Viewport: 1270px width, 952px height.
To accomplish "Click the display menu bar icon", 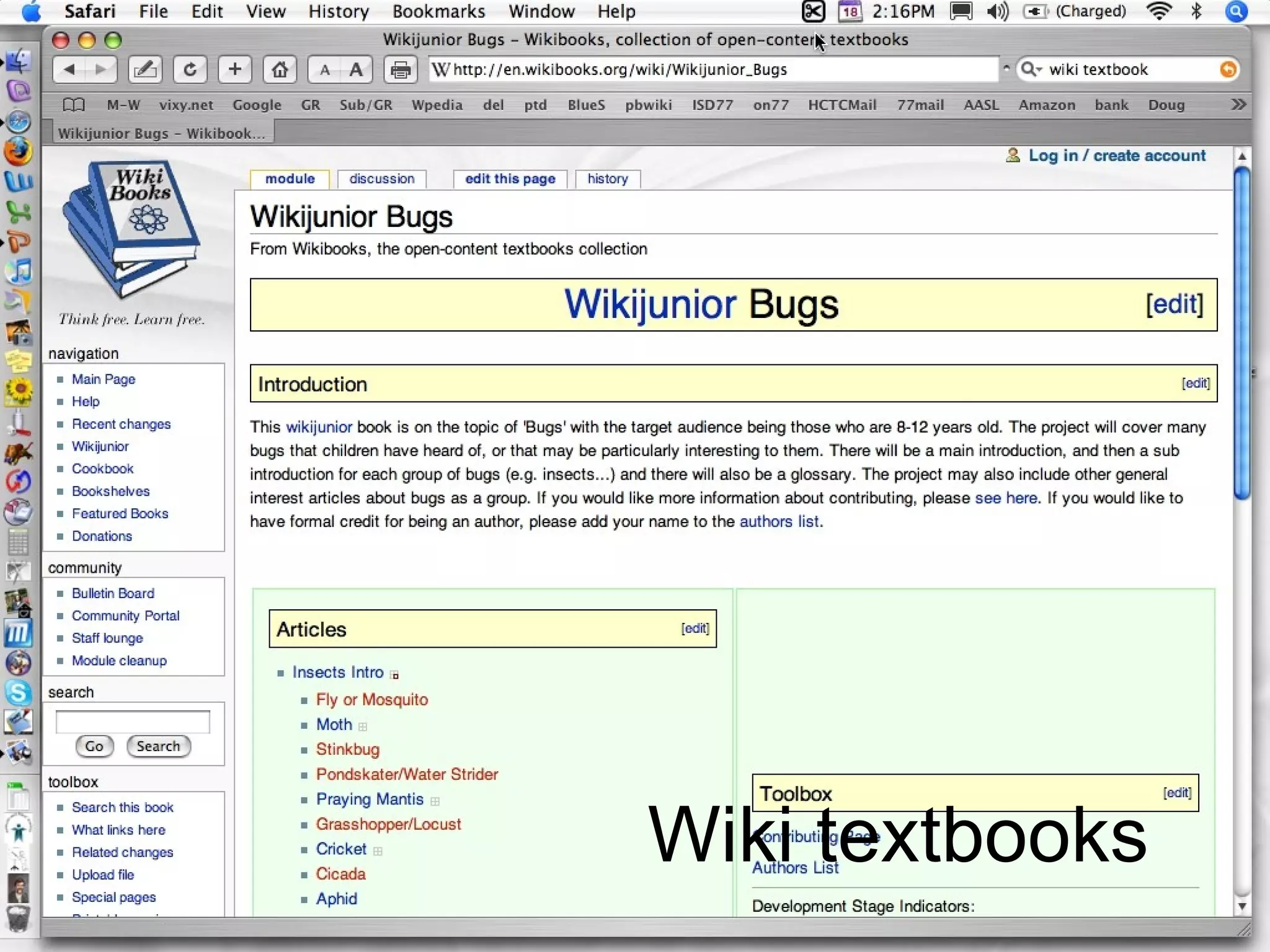I will (x=961, y=11).
